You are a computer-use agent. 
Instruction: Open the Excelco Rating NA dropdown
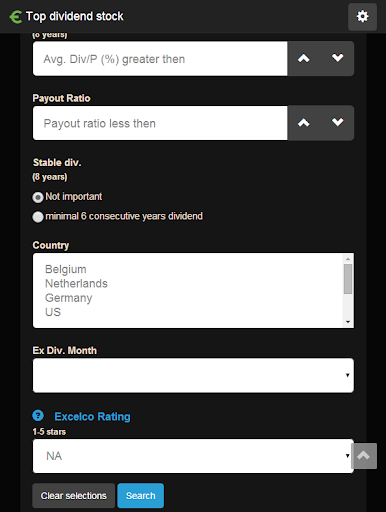[193, 456]
